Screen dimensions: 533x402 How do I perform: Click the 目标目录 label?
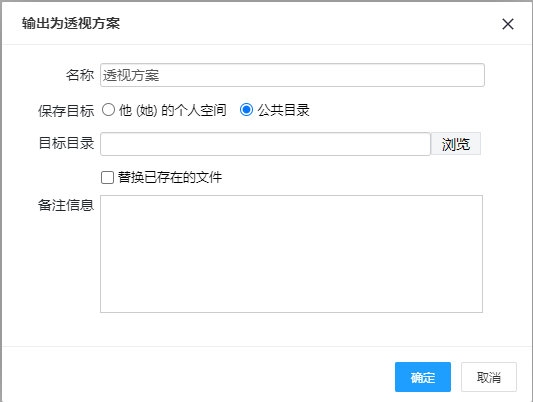tap(66, 143)
